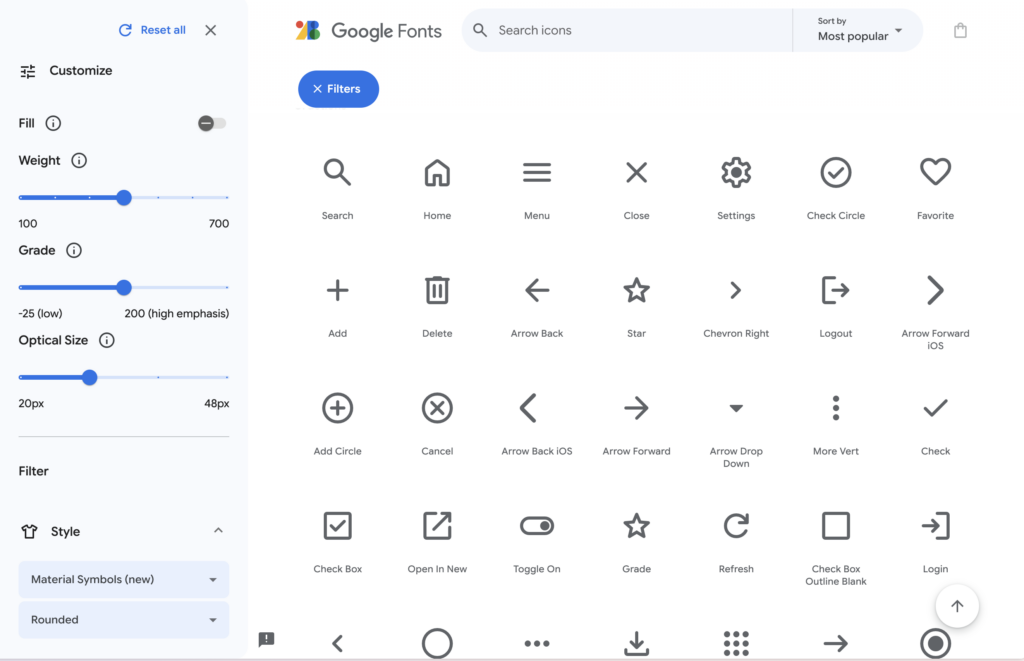Focus the Search icons field
This screenshot has height=661, width=1024.
627,30
